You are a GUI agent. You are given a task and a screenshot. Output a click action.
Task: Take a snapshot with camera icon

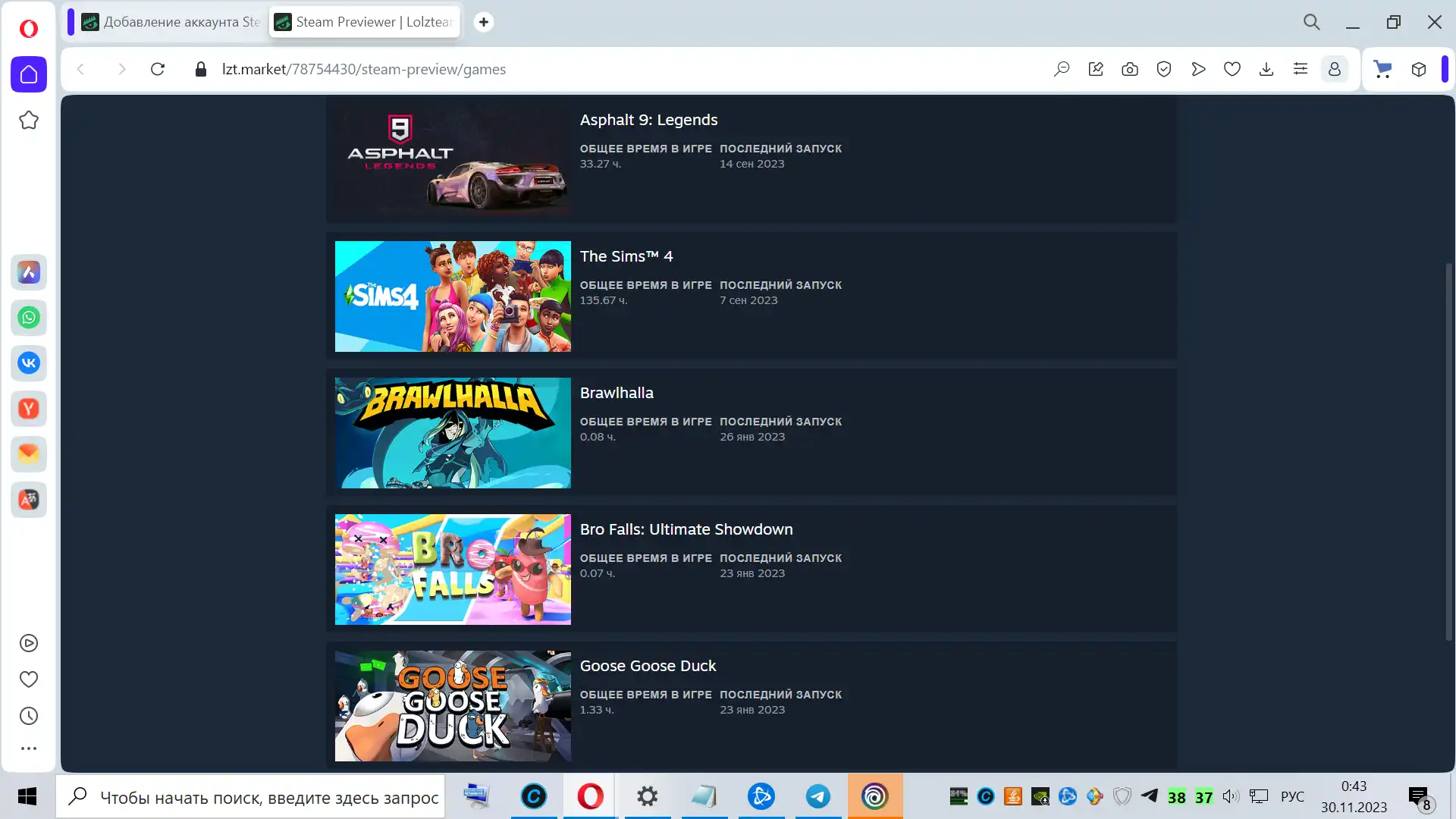(x=1130, y=69)
